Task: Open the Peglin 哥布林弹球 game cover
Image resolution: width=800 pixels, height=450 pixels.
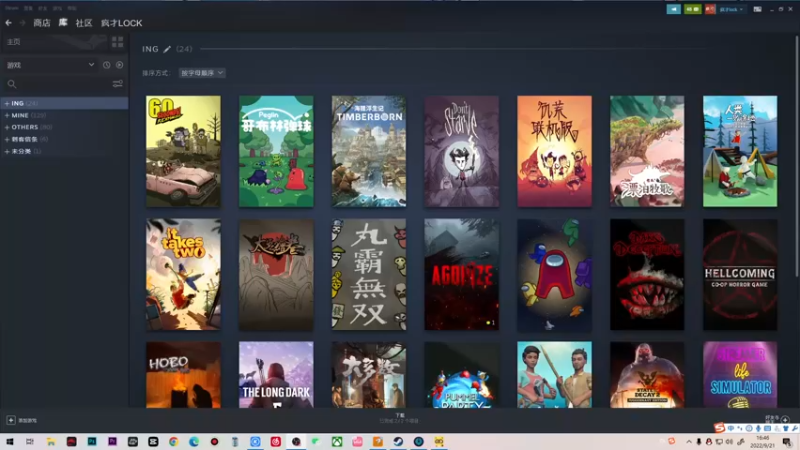Action: pyautogui.click(x=276, y=151)
